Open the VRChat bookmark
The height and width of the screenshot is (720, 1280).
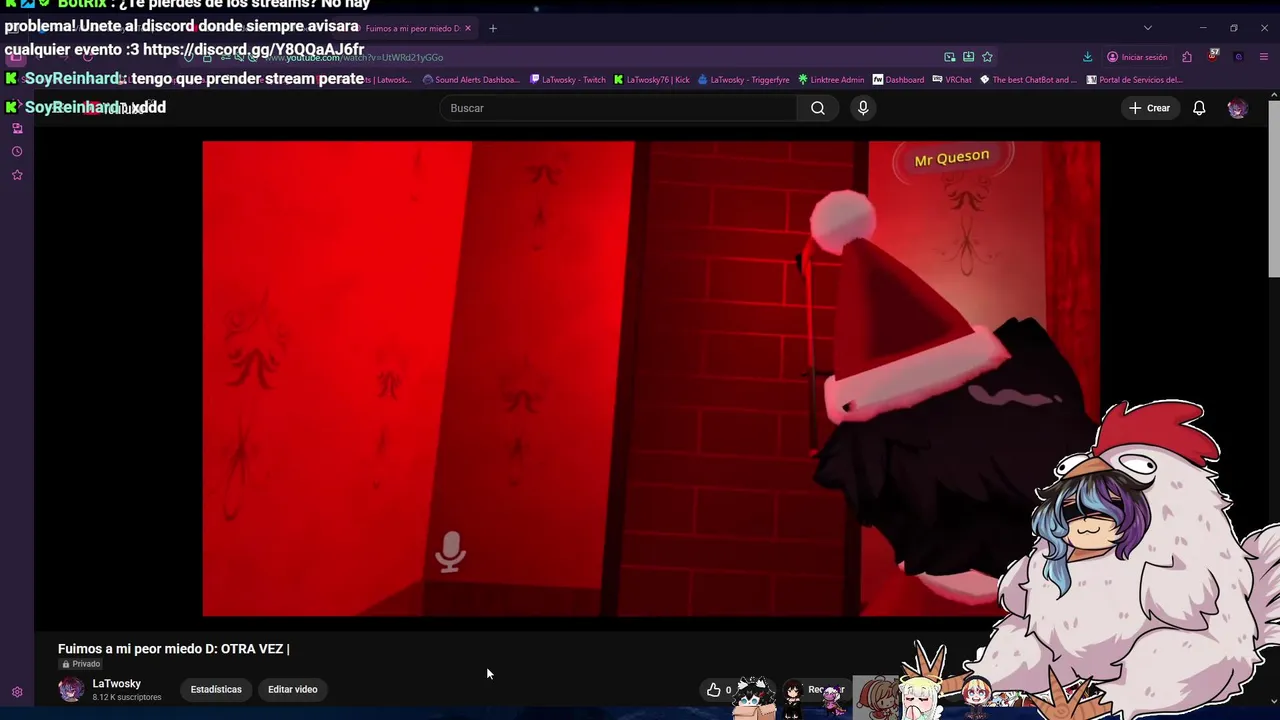click(x=952, y=80)
